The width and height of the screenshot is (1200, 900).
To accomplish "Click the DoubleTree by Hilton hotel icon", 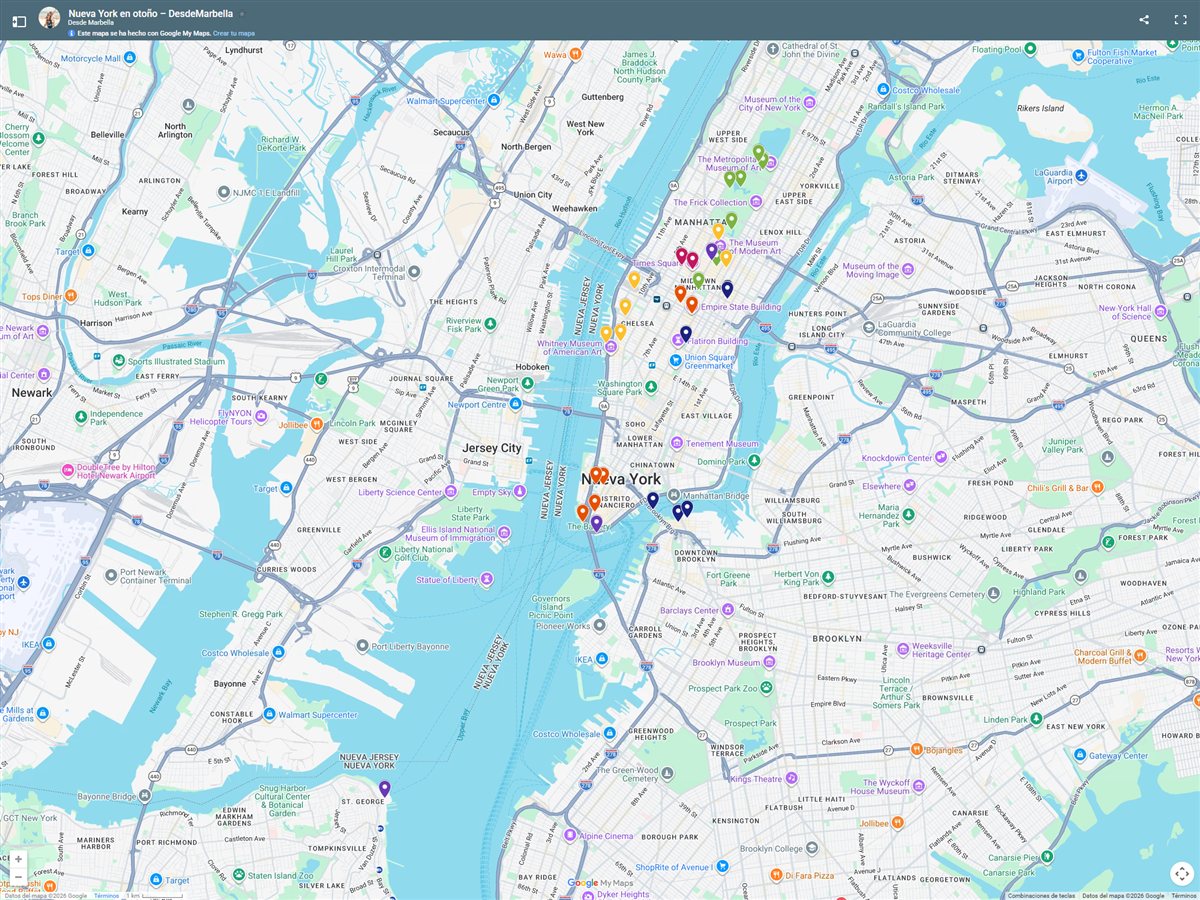I will [68, 470].
